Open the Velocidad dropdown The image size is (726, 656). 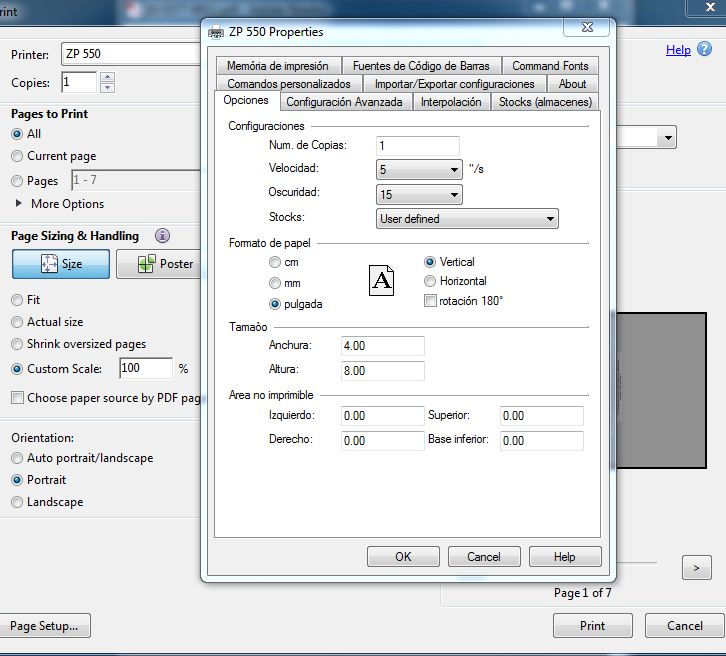(419, 170)
